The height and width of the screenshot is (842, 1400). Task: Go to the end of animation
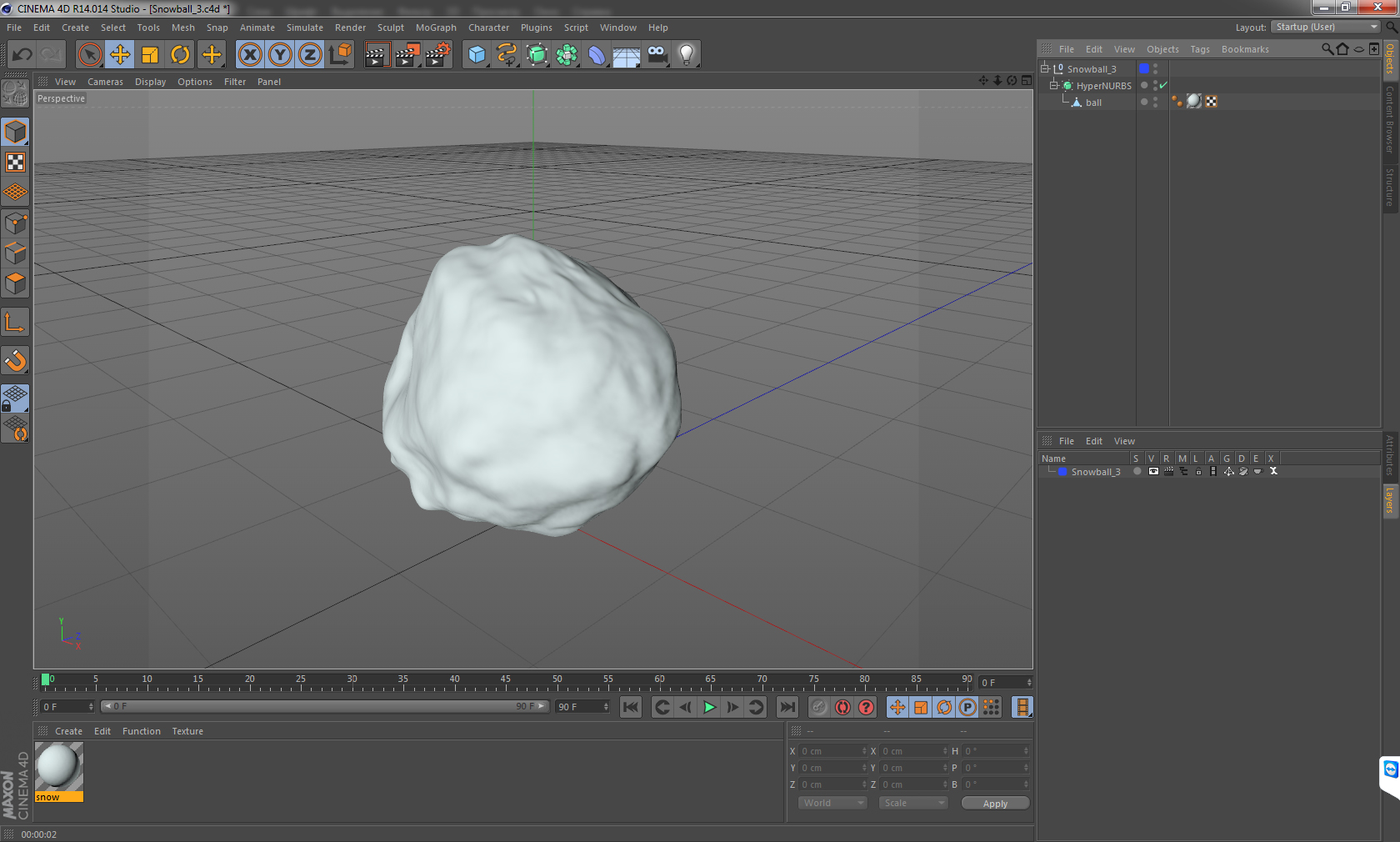[787, 707]
